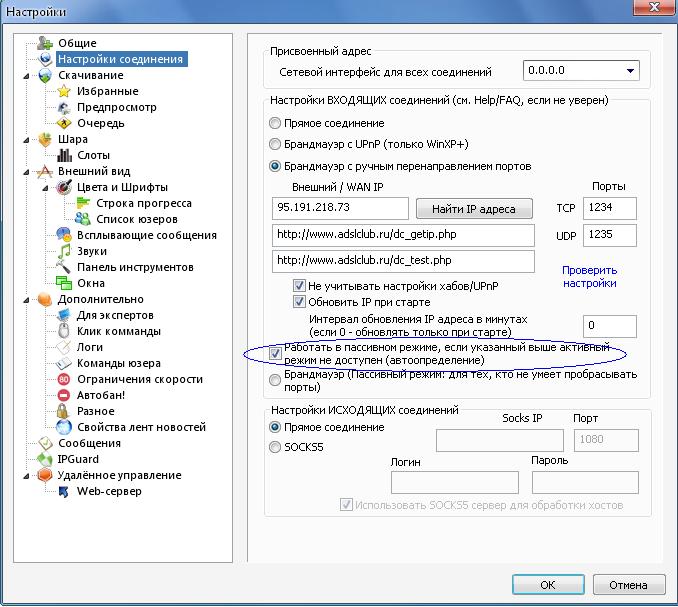Viewport: 678px width, 607px height.
Task: Click the Web-сервер icon in tree
Action: click(65, 491)
